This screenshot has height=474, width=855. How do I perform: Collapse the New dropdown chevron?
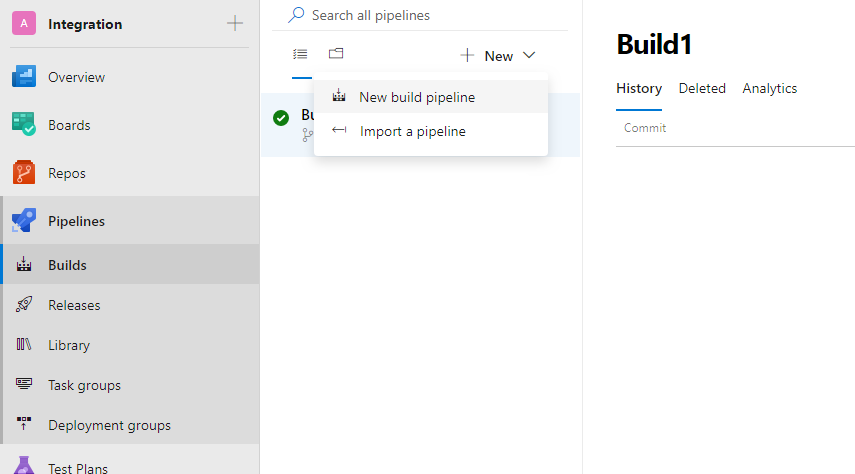pyautogui.click(x=529, y=56)
